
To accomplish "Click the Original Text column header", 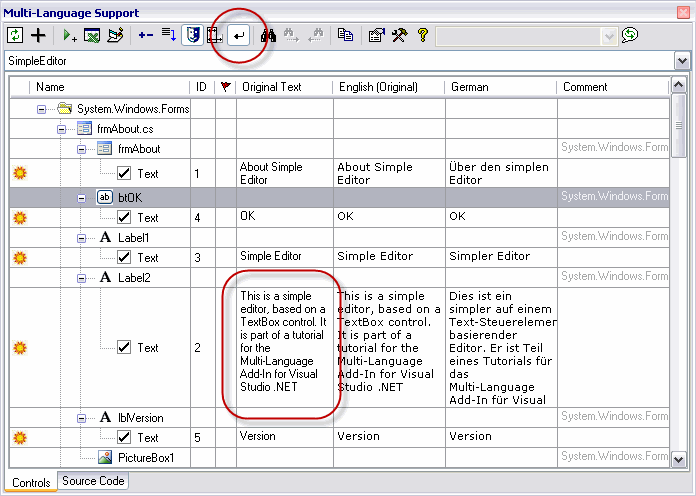I will 271,87.
